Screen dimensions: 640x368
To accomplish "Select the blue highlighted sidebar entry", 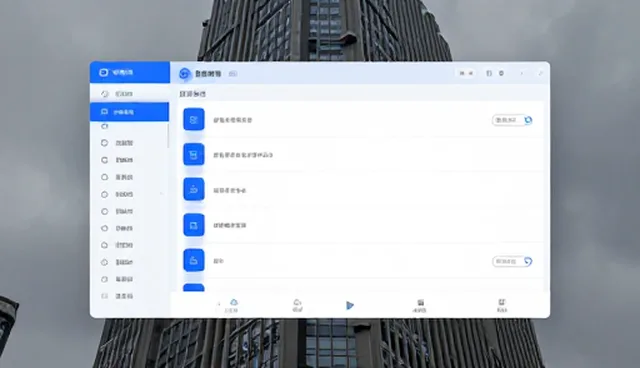I will click(129, 112).
